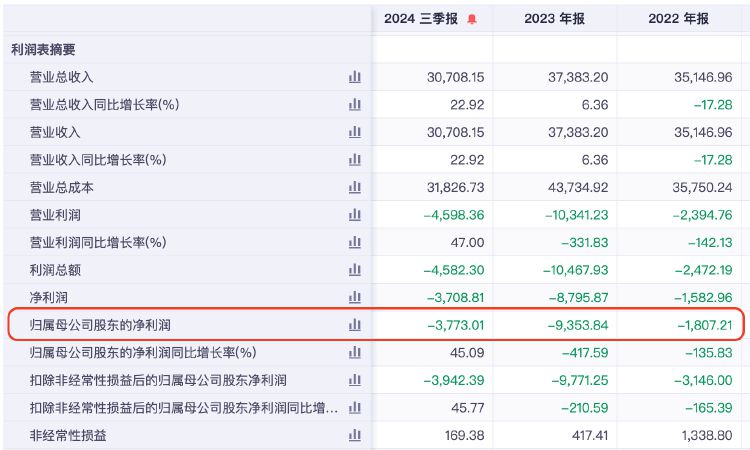
Task: Open chart icon for 净利润 row
Action: coord(354,297)
